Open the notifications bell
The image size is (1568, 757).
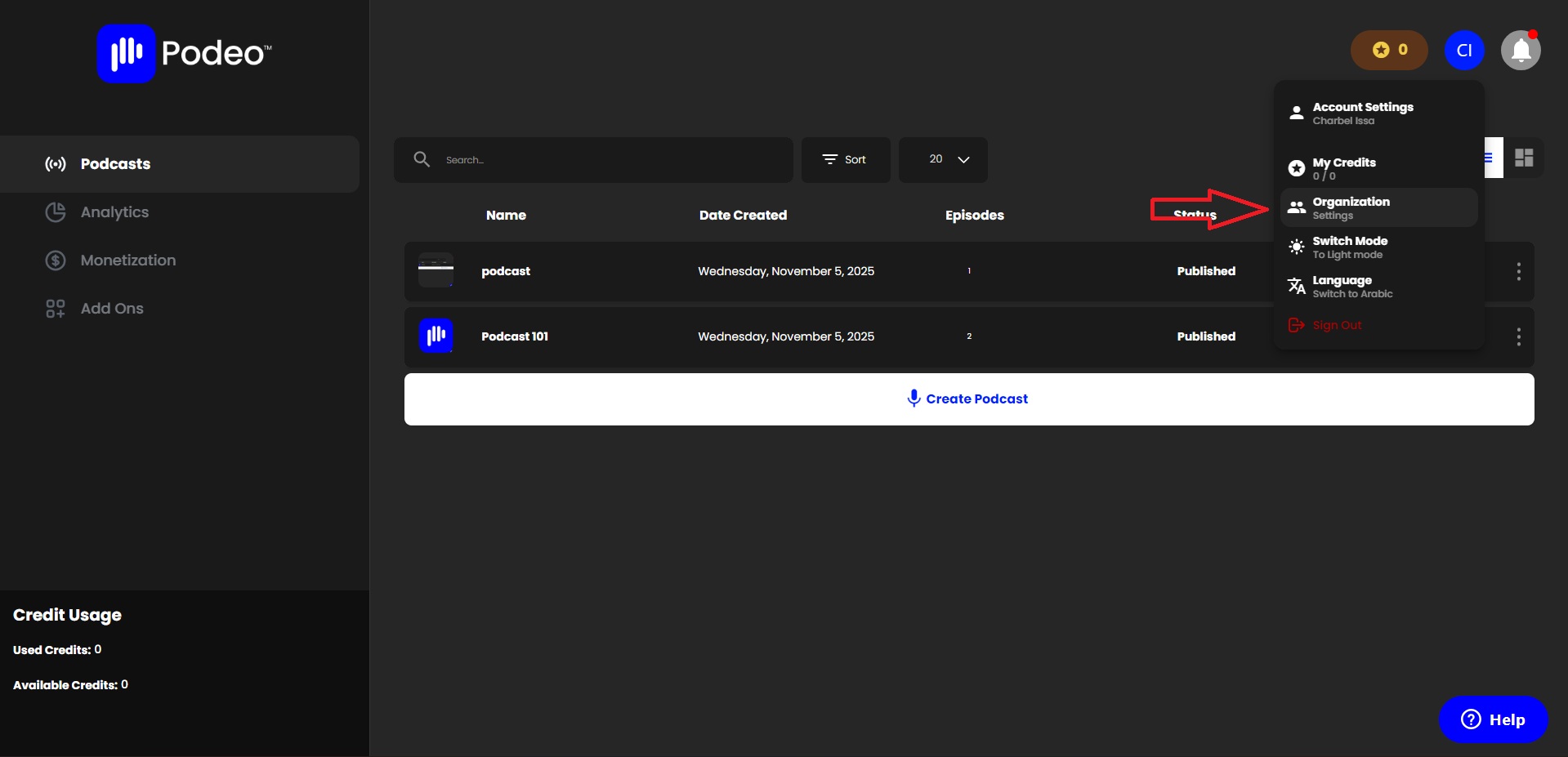(x=1521, y=51)
